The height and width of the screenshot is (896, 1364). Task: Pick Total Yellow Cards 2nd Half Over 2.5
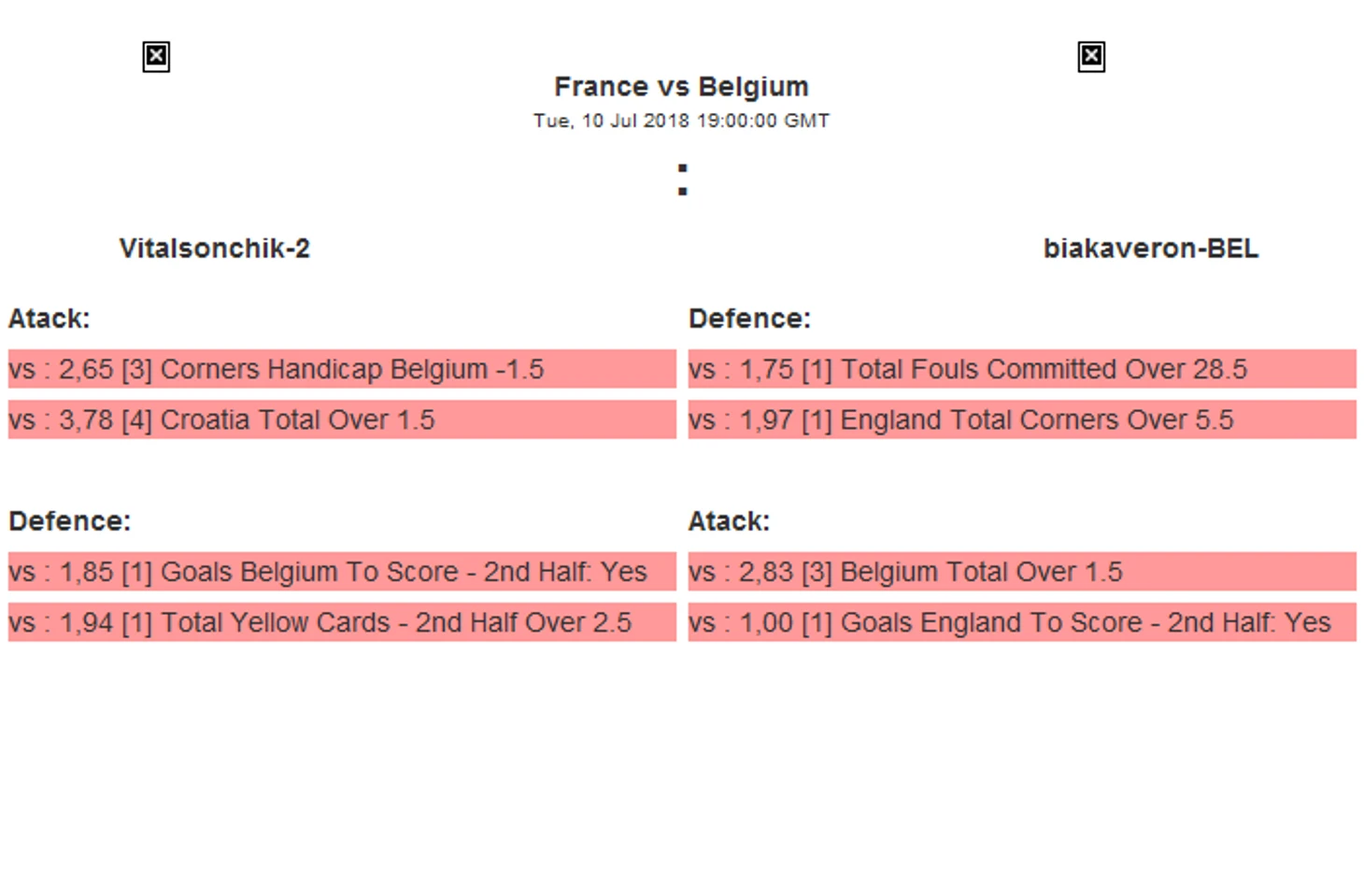pyautogui.click(x=342, y=622)
